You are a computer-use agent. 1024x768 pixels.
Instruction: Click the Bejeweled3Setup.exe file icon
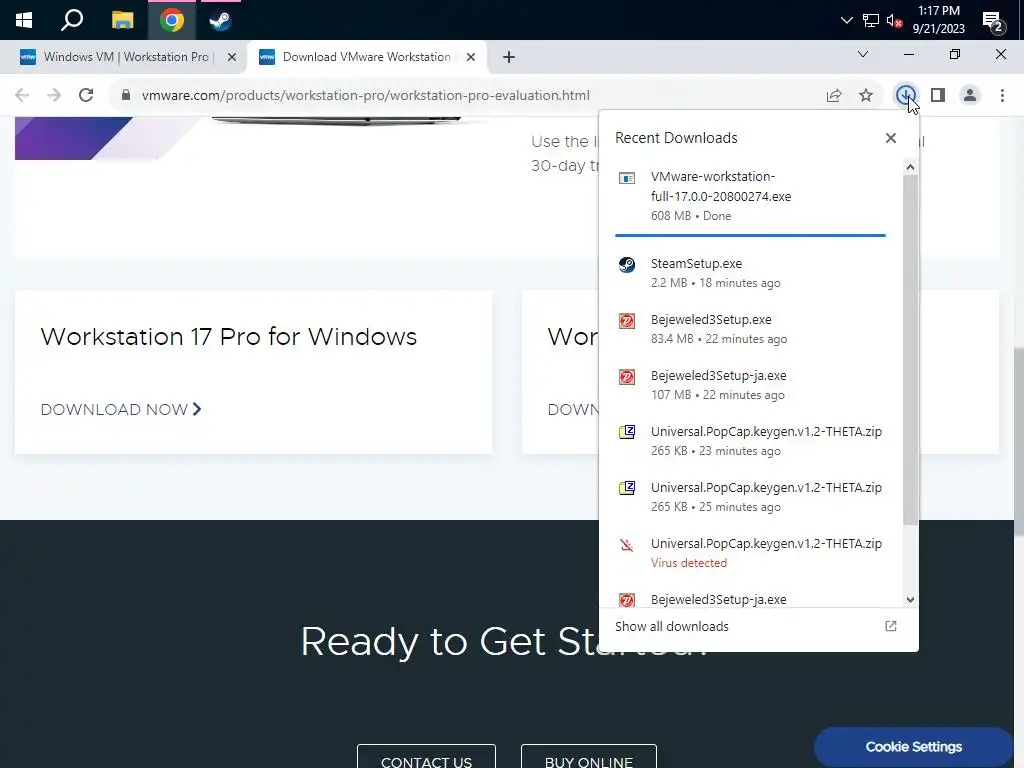coord(627,321)
